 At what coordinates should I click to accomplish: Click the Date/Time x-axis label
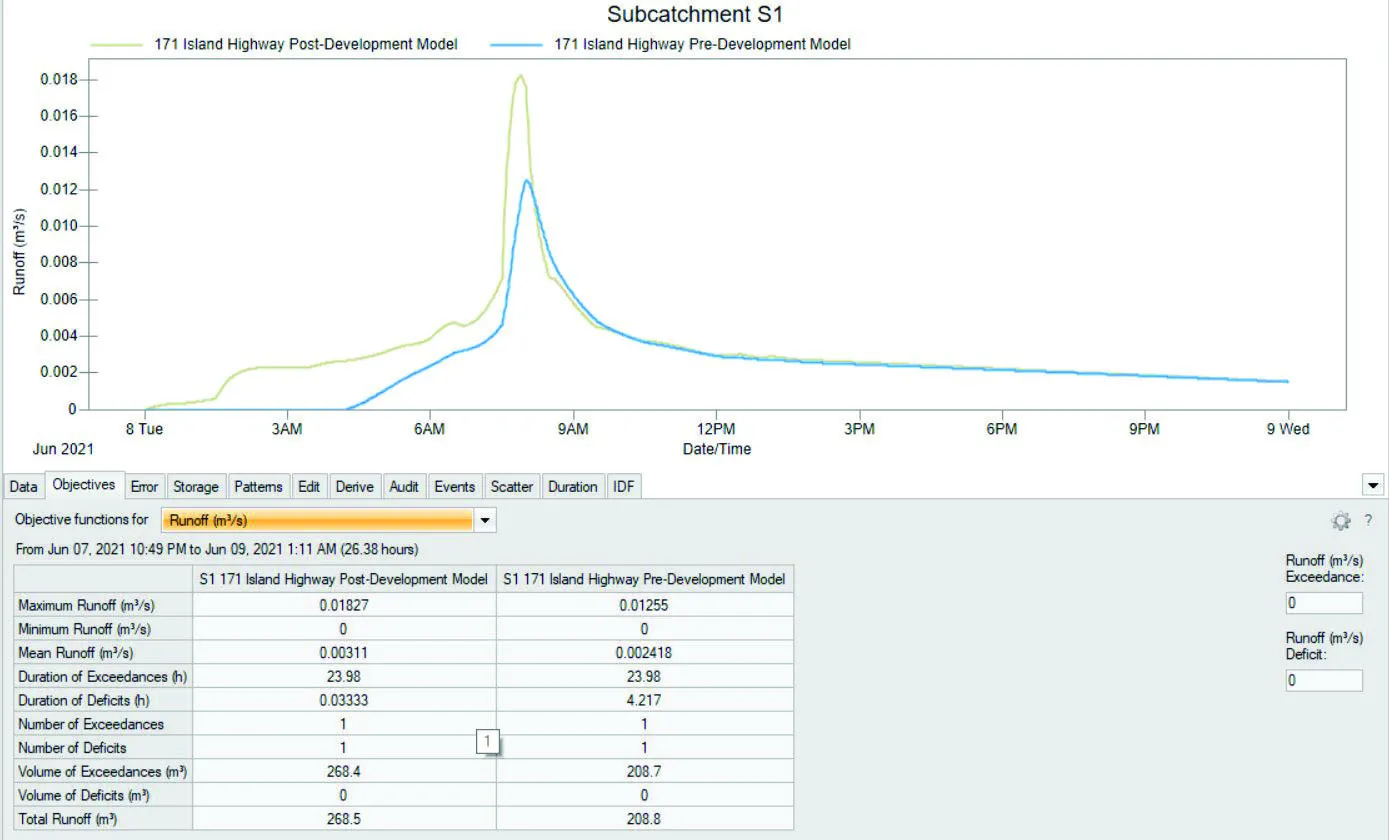pyautogui.click(x=716, y=449)
